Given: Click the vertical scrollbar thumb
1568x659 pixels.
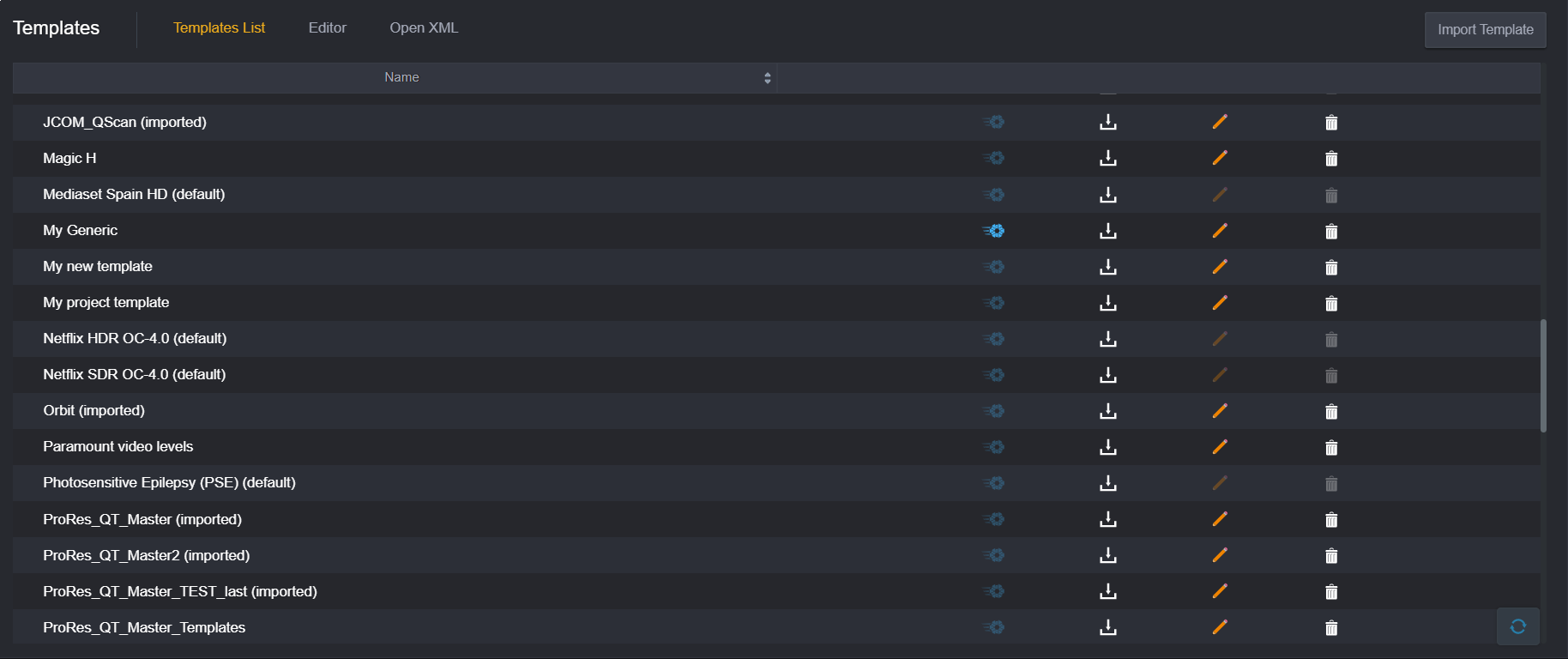Looking at the screenshot, I should pos(1543,376).
